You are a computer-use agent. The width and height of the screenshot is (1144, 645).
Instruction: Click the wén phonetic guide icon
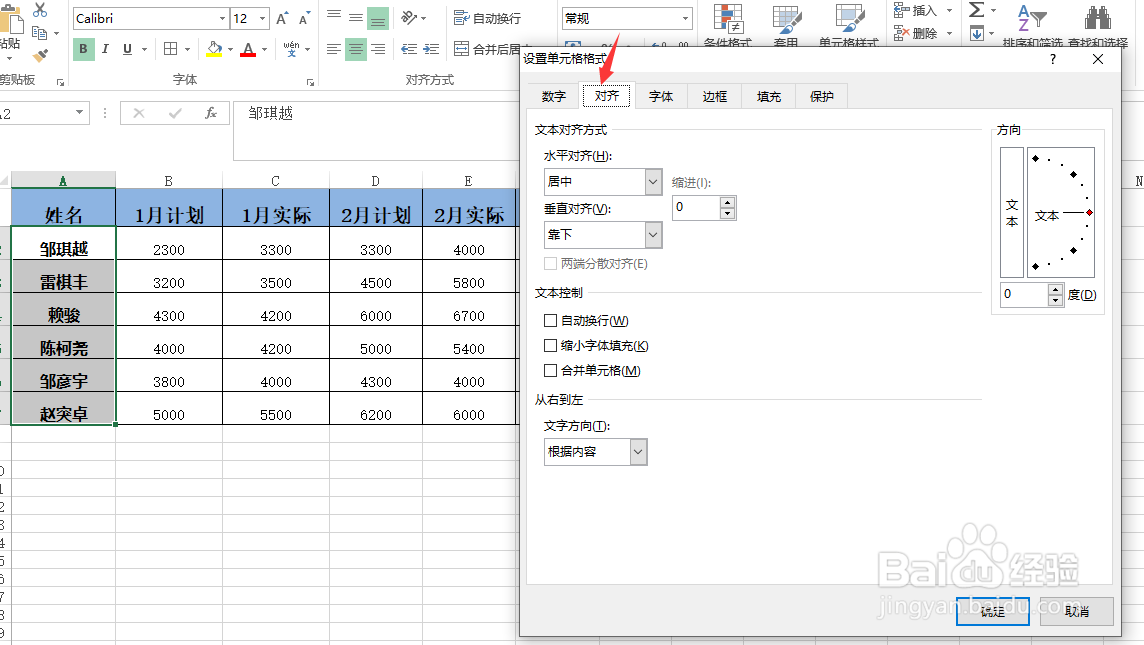[291, 49]
